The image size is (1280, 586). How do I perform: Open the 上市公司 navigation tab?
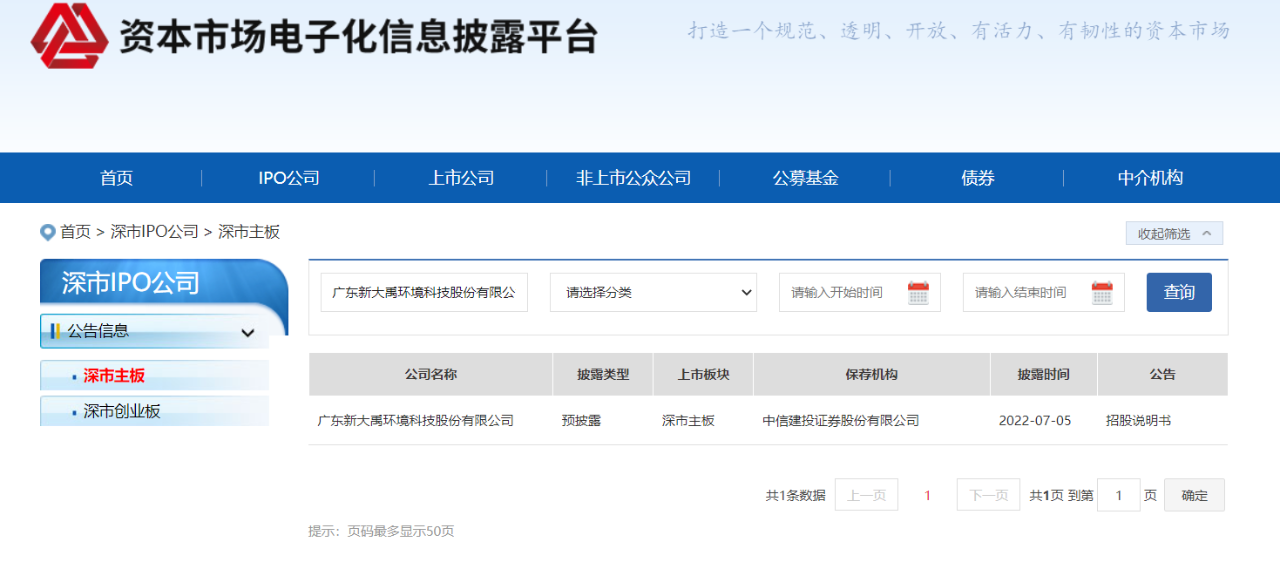click(462, 178)
